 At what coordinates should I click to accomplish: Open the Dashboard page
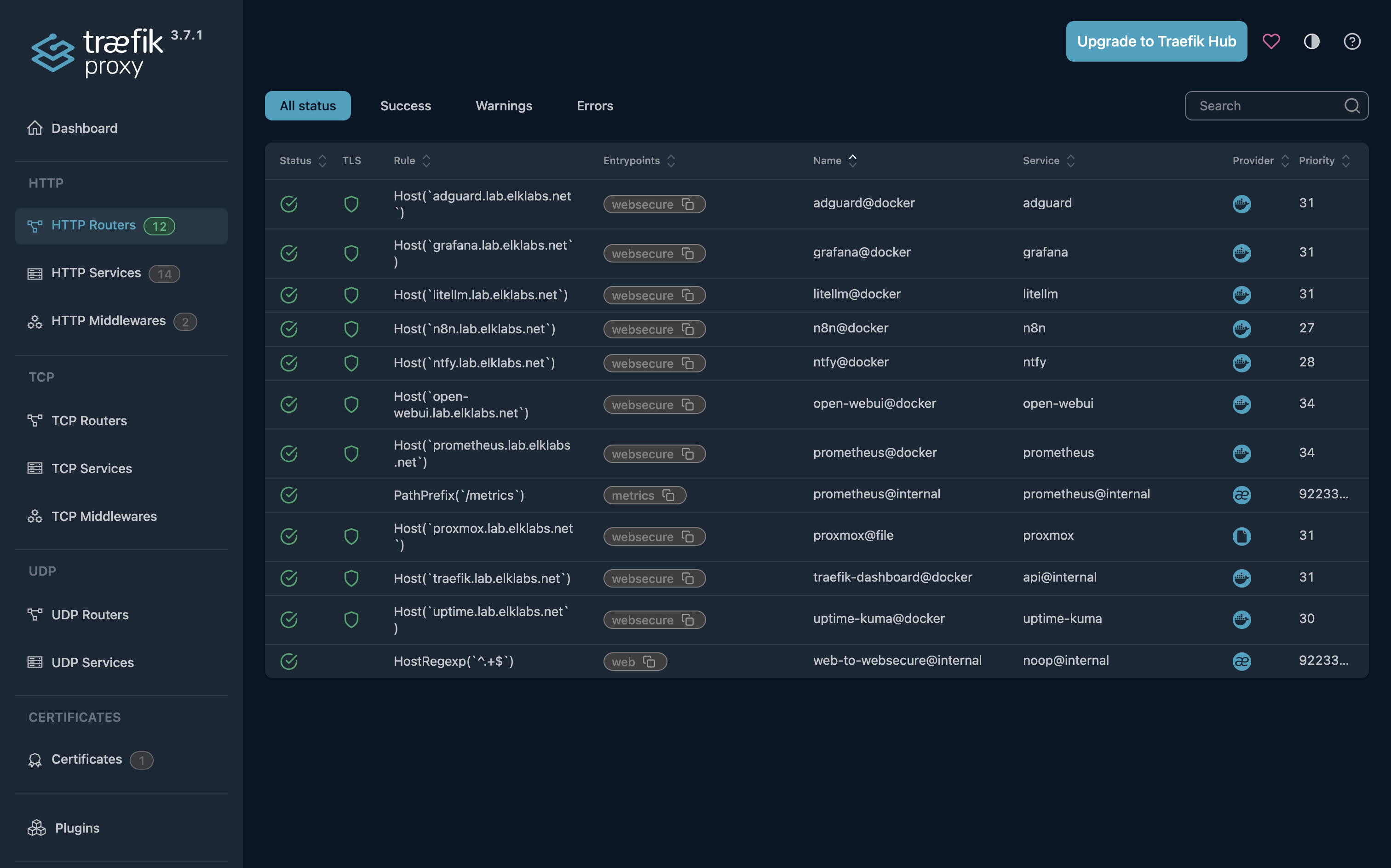(x=121, y=128)
